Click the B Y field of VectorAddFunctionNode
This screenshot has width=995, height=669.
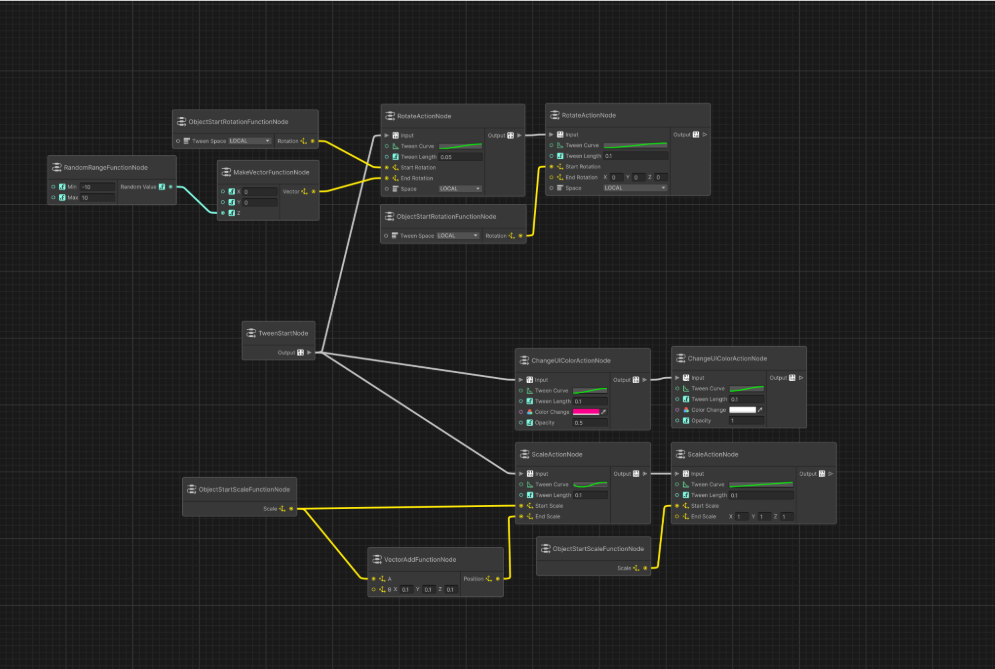coord(429,590)
